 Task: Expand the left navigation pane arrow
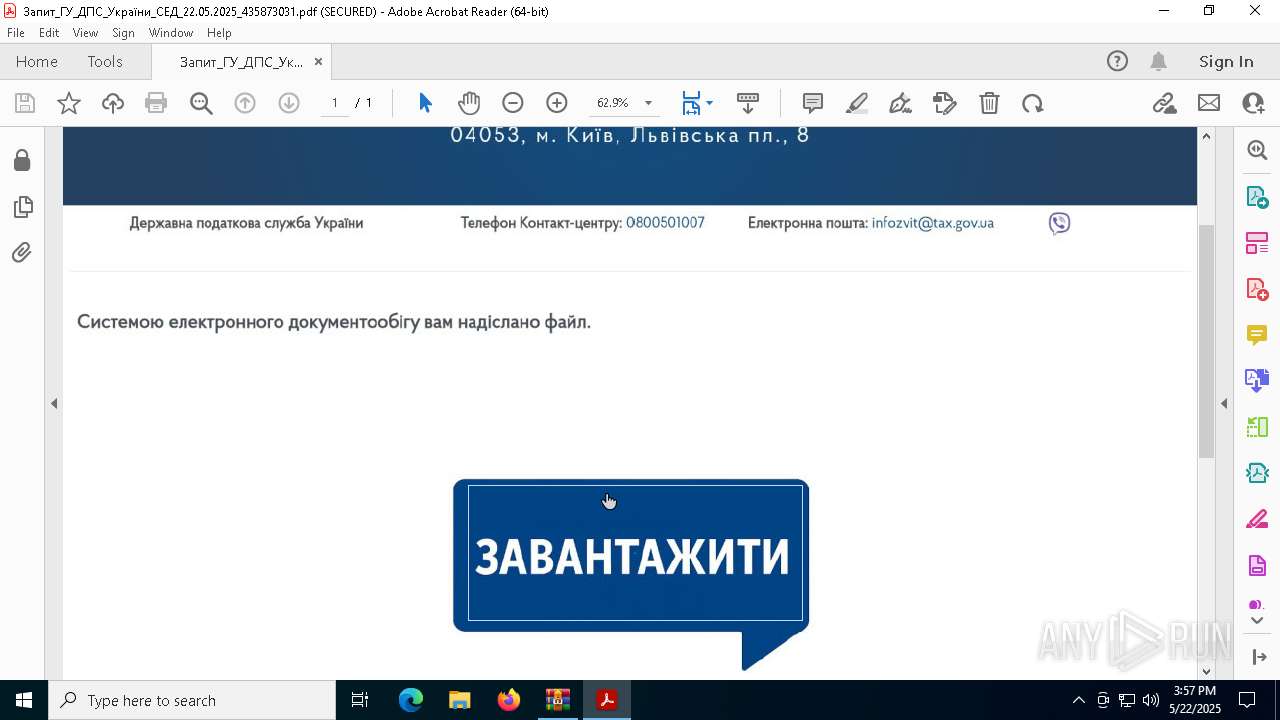click(54, 403)
